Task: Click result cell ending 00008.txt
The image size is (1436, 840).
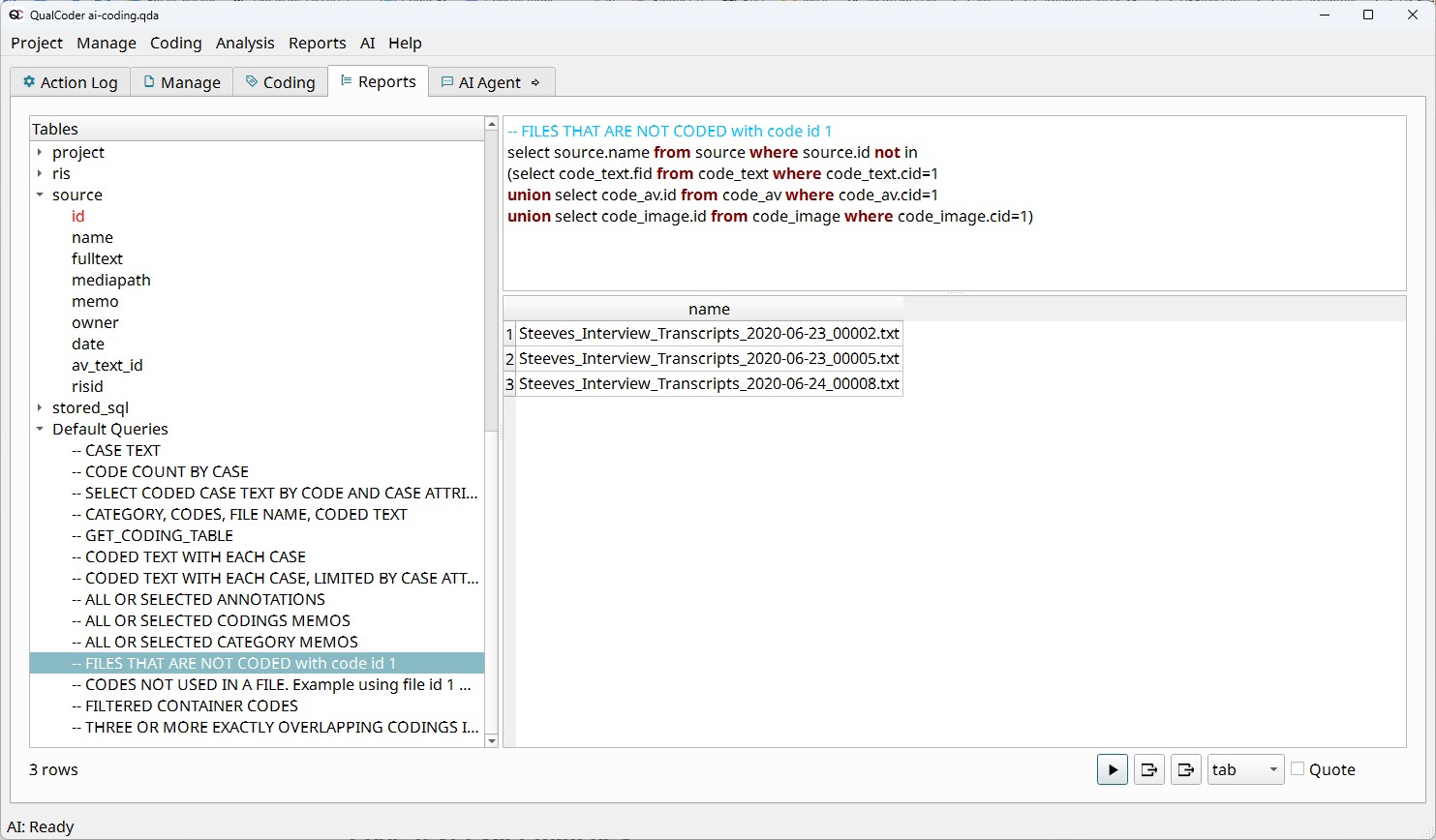Action: click(x=709, y=383)
